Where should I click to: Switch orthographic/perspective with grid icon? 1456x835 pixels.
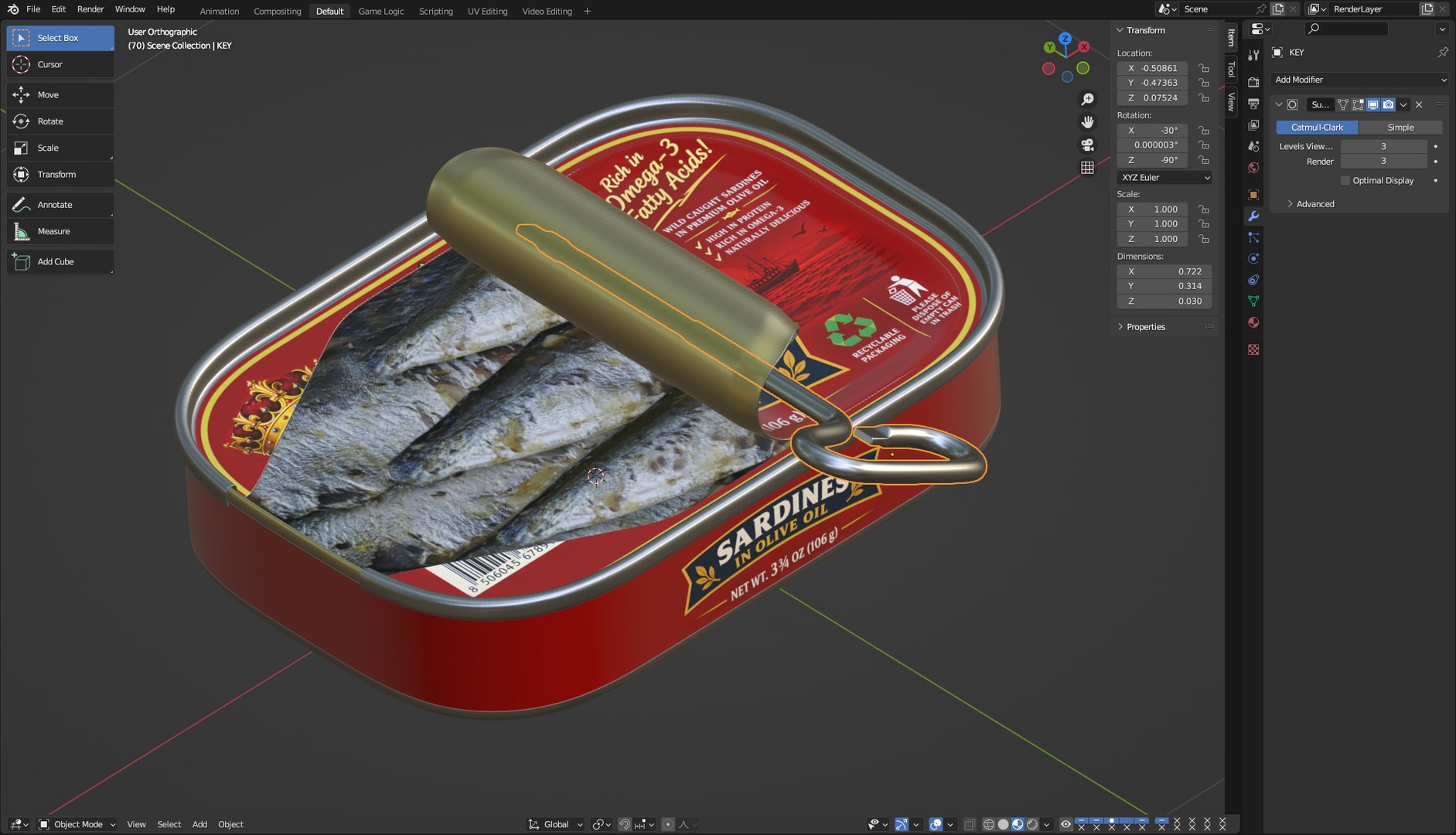(x=1087, y=168)
